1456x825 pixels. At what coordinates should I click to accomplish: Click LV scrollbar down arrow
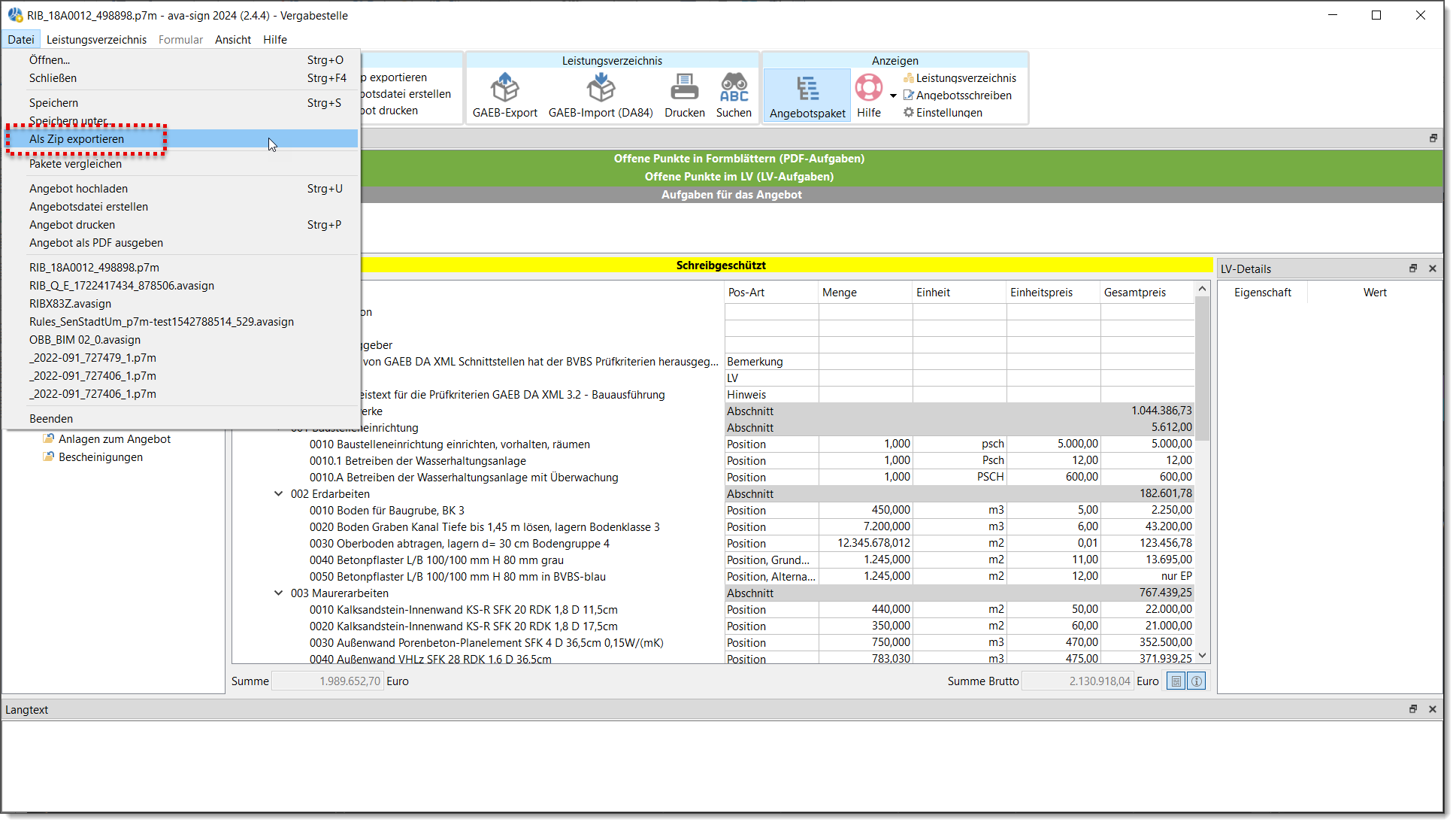[1202, 656]
